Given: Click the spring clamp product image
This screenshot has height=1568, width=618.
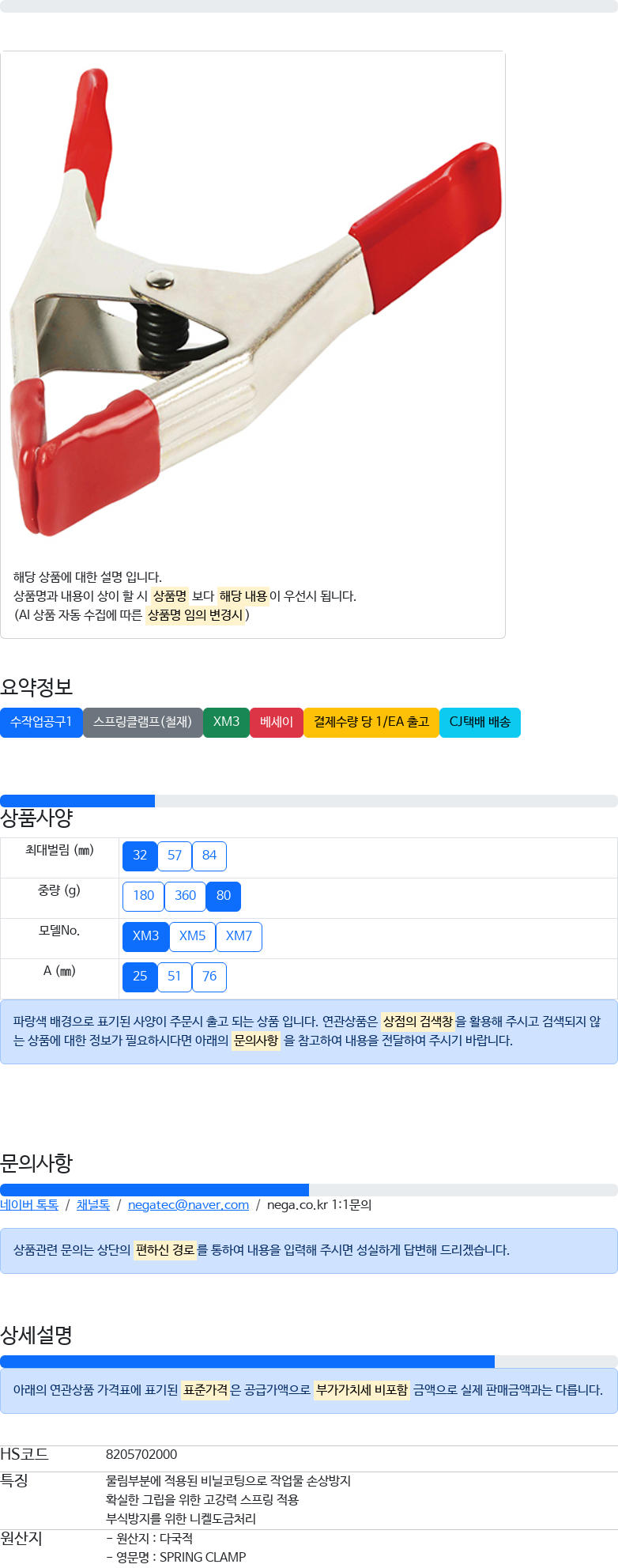Looking at the screenshot, I should (253, 302).
